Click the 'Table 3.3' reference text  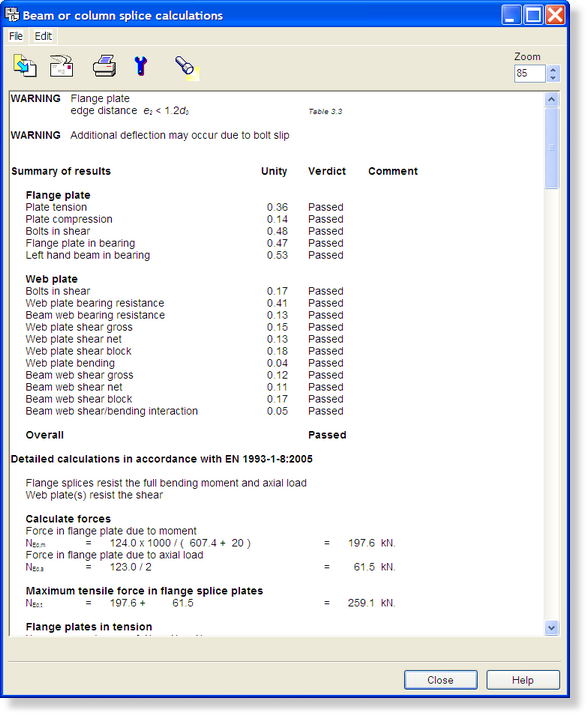(x=325, y=111)
